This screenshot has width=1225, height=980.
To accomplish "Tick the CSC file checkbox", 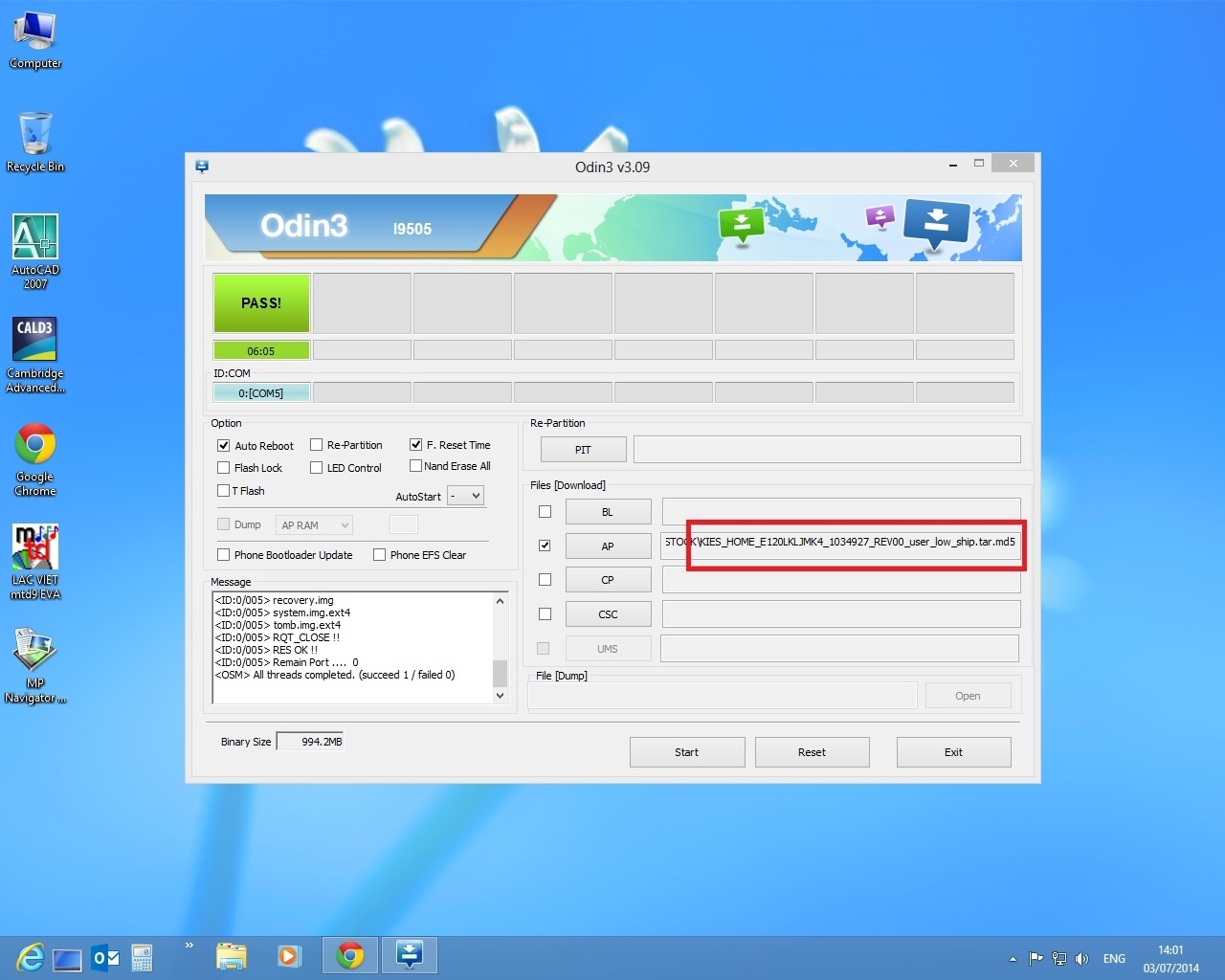I will [546, 614].
